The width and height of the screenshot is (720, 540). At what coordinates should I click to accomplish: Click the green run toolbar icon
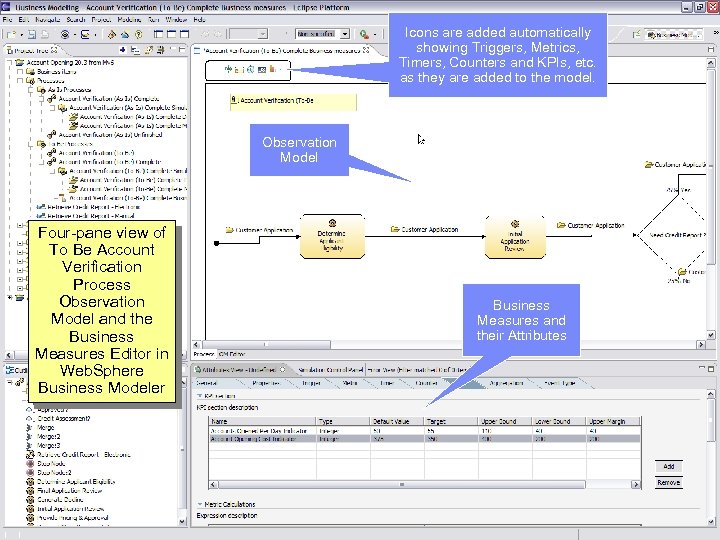[364, 34]
